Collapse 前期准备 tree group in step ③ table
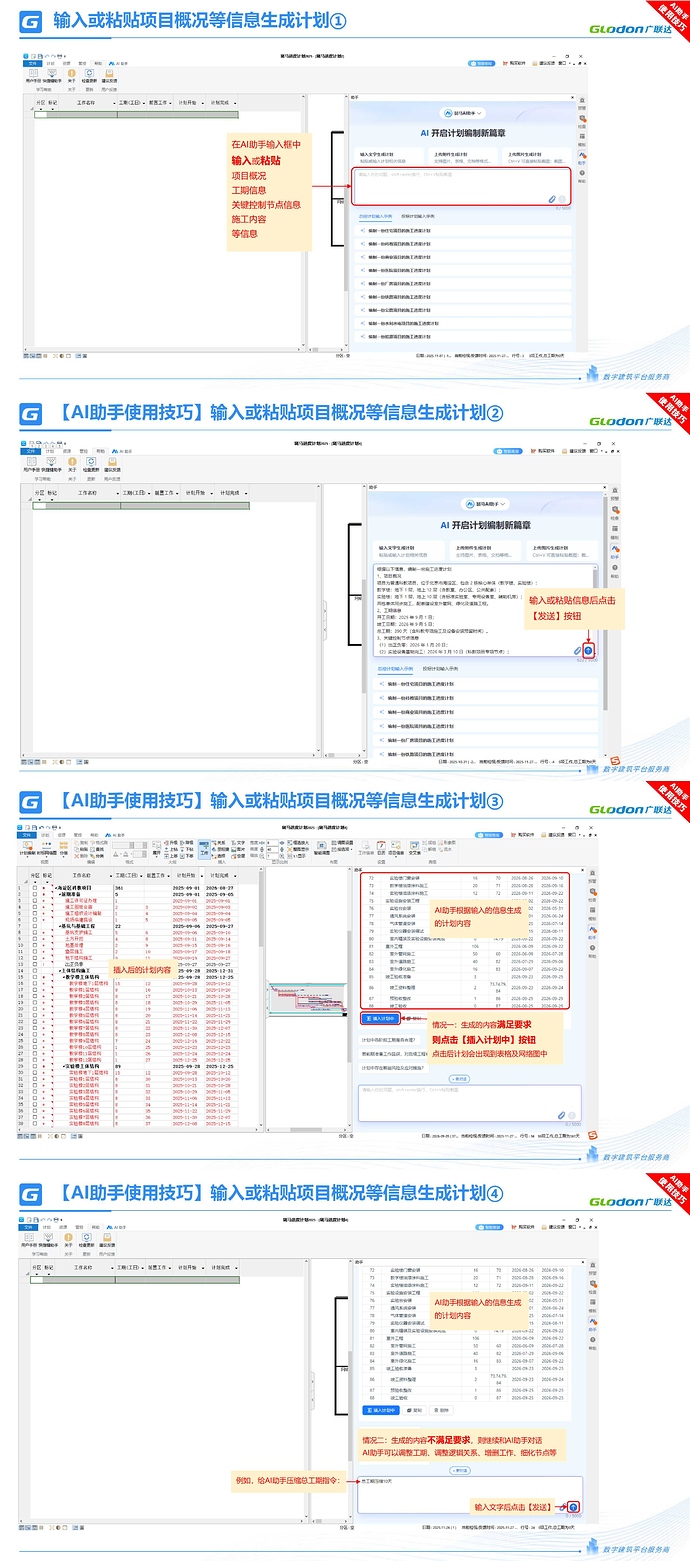 click(x=59, y=895)
